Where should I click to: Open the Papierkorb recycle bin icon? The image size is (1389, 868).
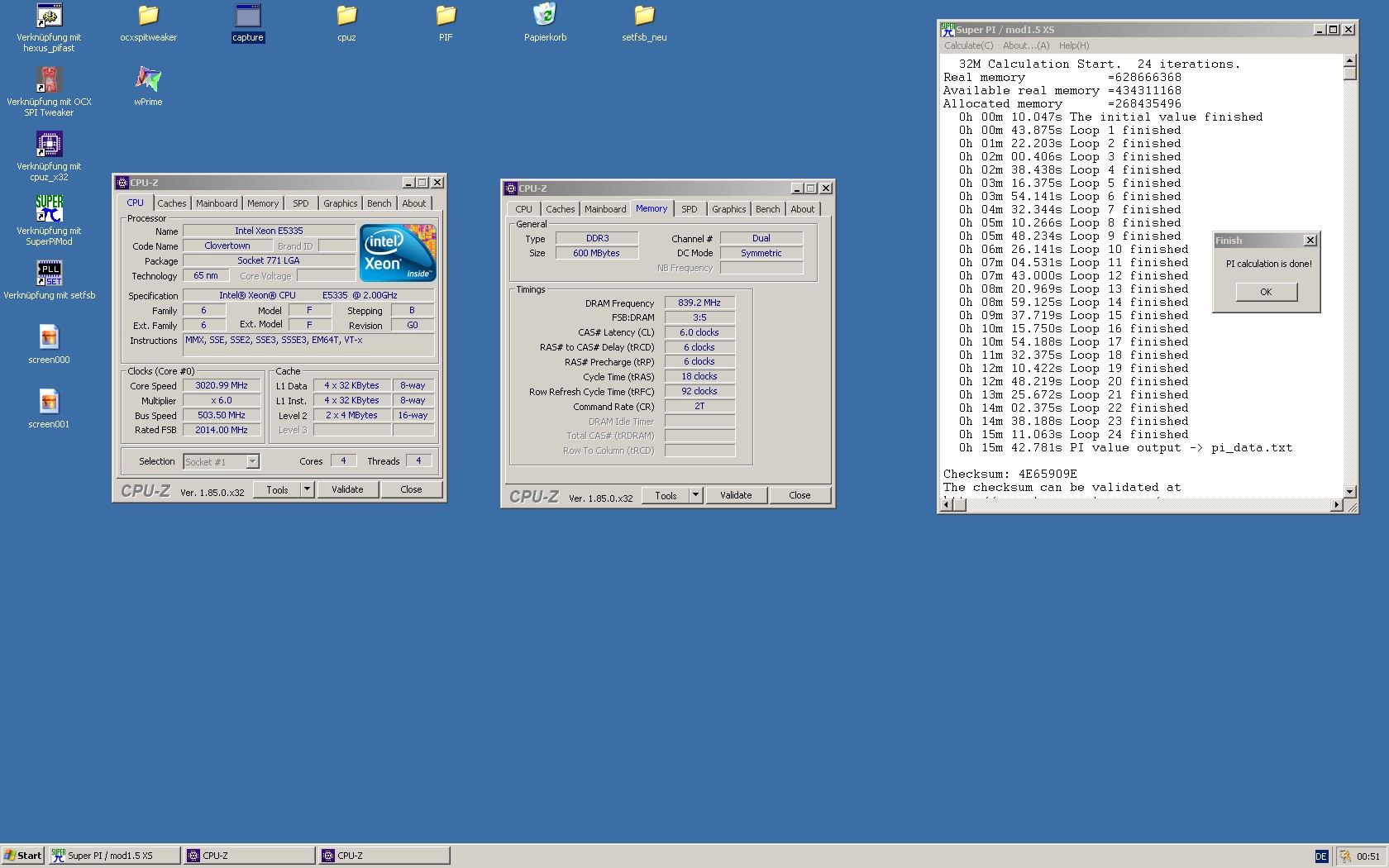tap(545, 15)
